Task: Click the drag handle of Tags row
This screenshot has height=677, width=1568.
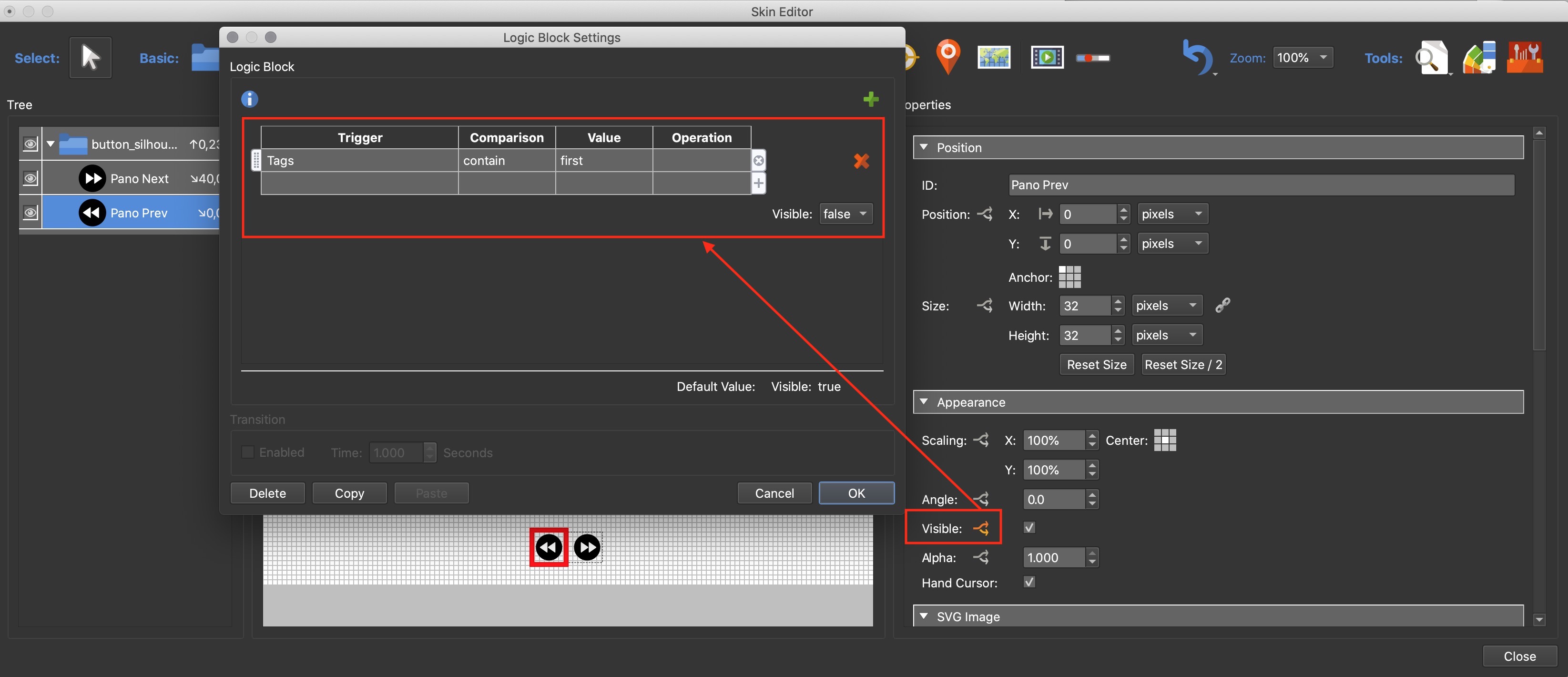Action: tap(256, 161)
